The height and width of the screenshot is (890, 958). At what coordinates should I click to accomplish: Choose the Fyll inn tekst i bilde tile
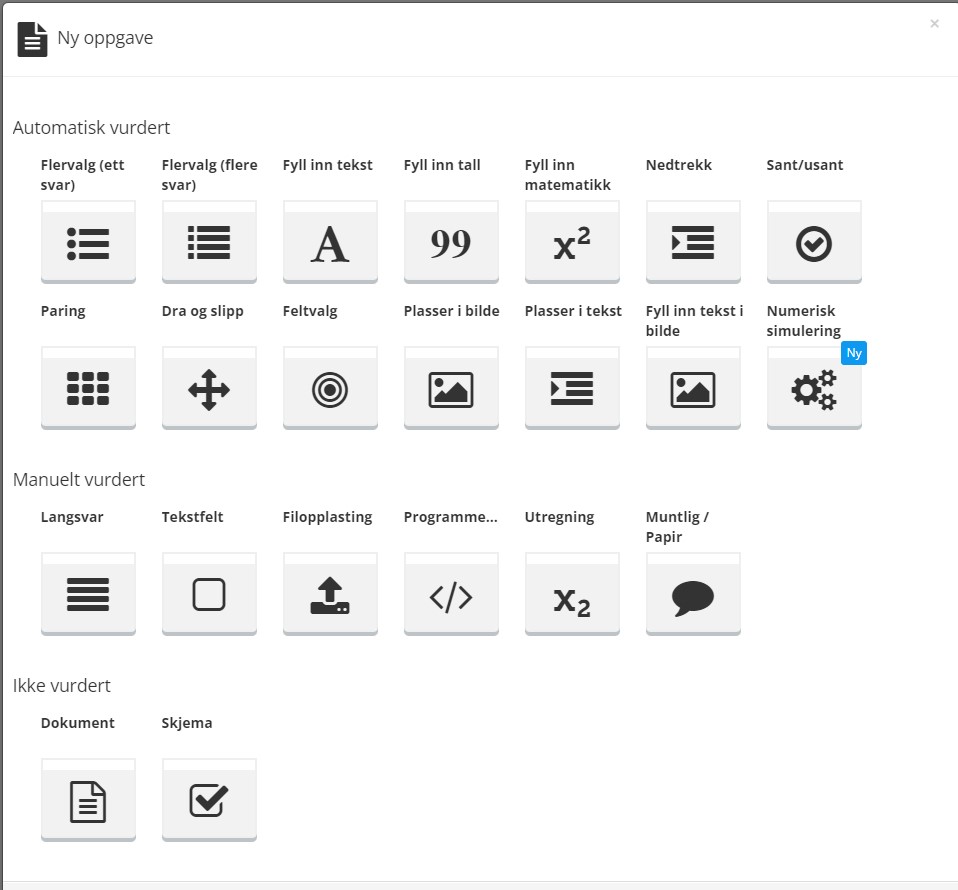[x=693, y=388]
